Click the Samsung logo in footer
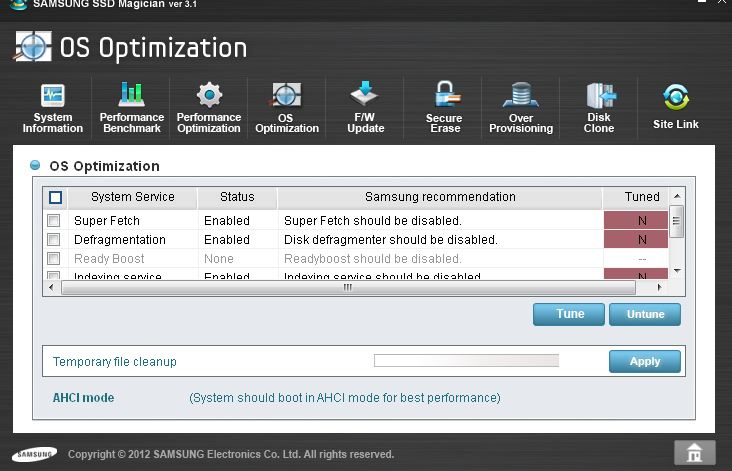The image size is (732, 471). pos(35,454)
